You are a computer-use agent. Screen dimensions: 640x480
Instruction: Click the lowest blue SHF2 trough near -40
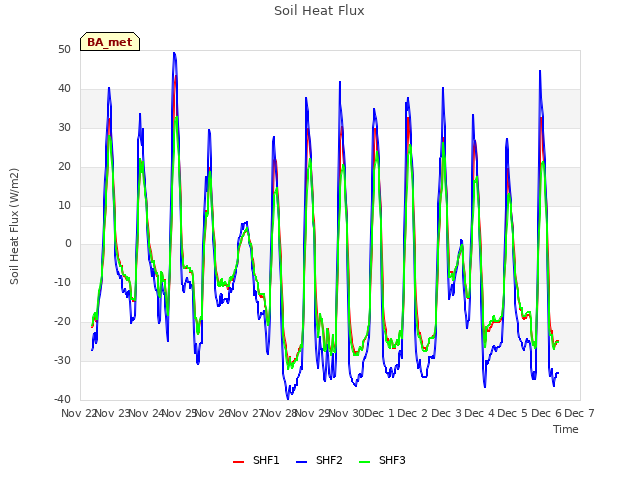288,398
